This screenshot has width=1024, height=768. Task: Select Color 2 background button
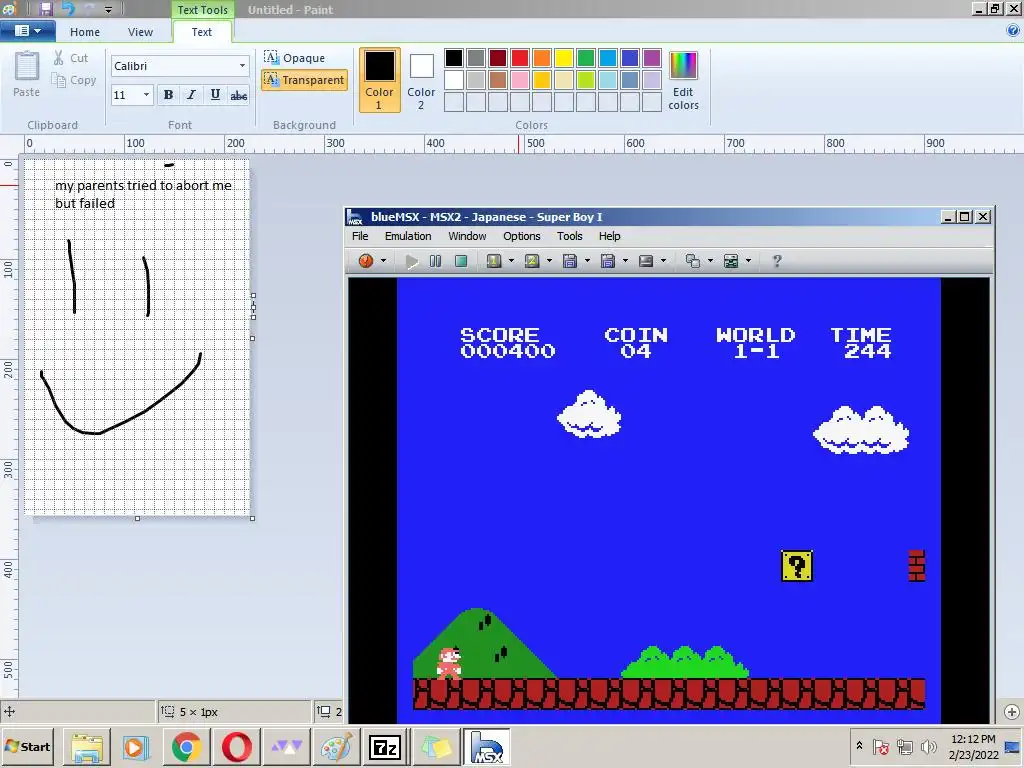[x=421, y=80]
